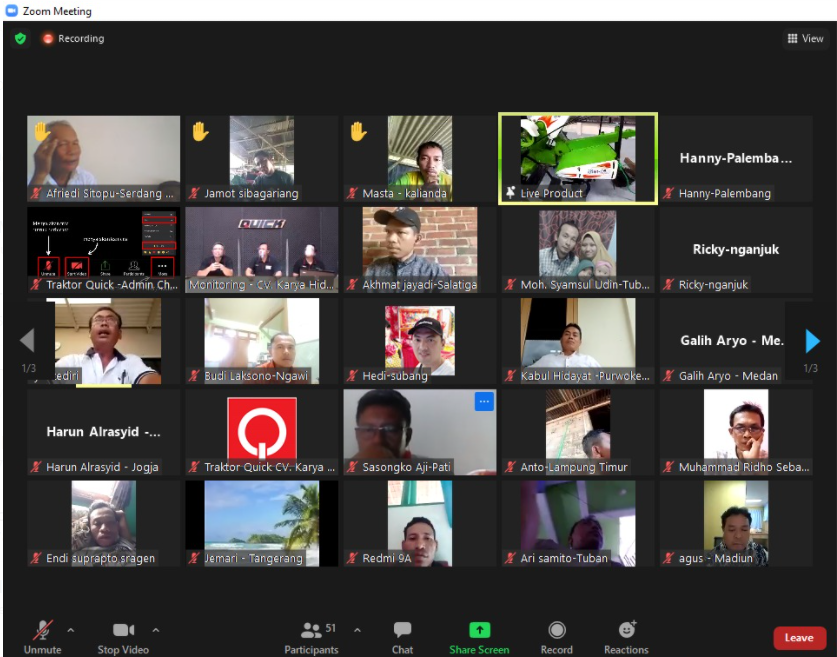The image size is (837, 657).
Task: Click the View grid icon top right
Action: [x=792, y=38]
